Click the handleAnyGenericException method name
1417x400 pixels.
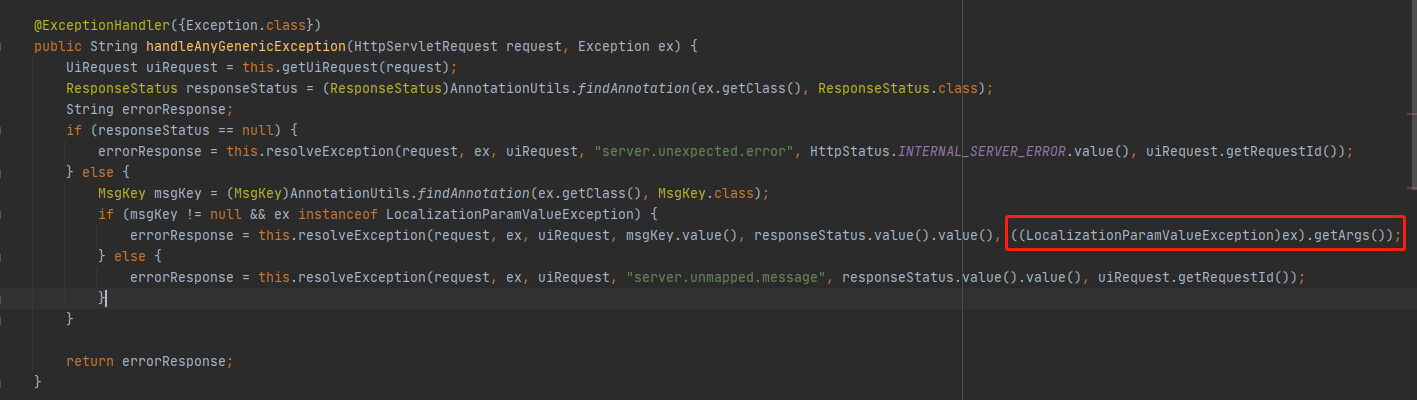tap(245, 46)
